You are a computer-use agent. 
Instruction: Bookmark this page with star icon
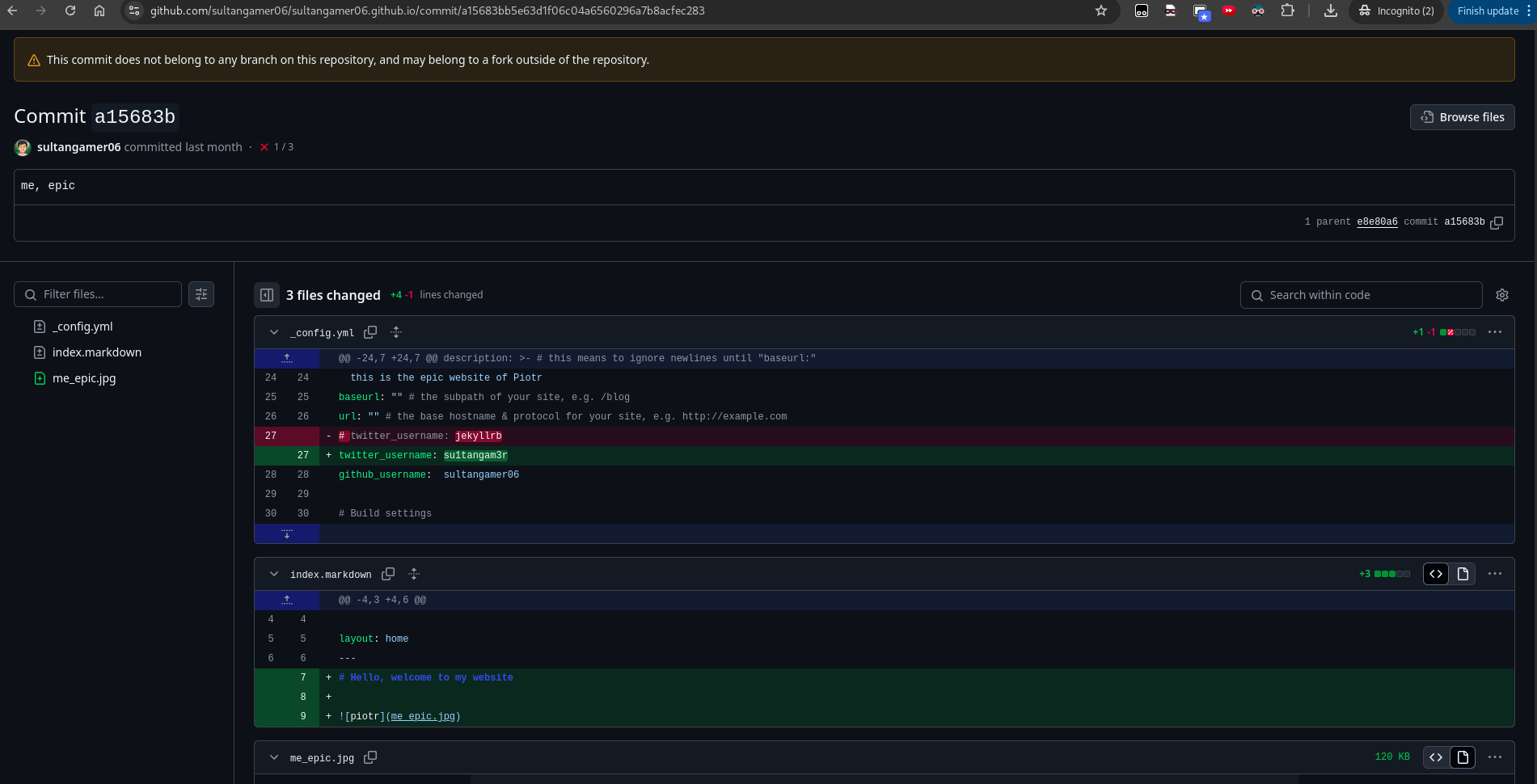coord(1100,11)
